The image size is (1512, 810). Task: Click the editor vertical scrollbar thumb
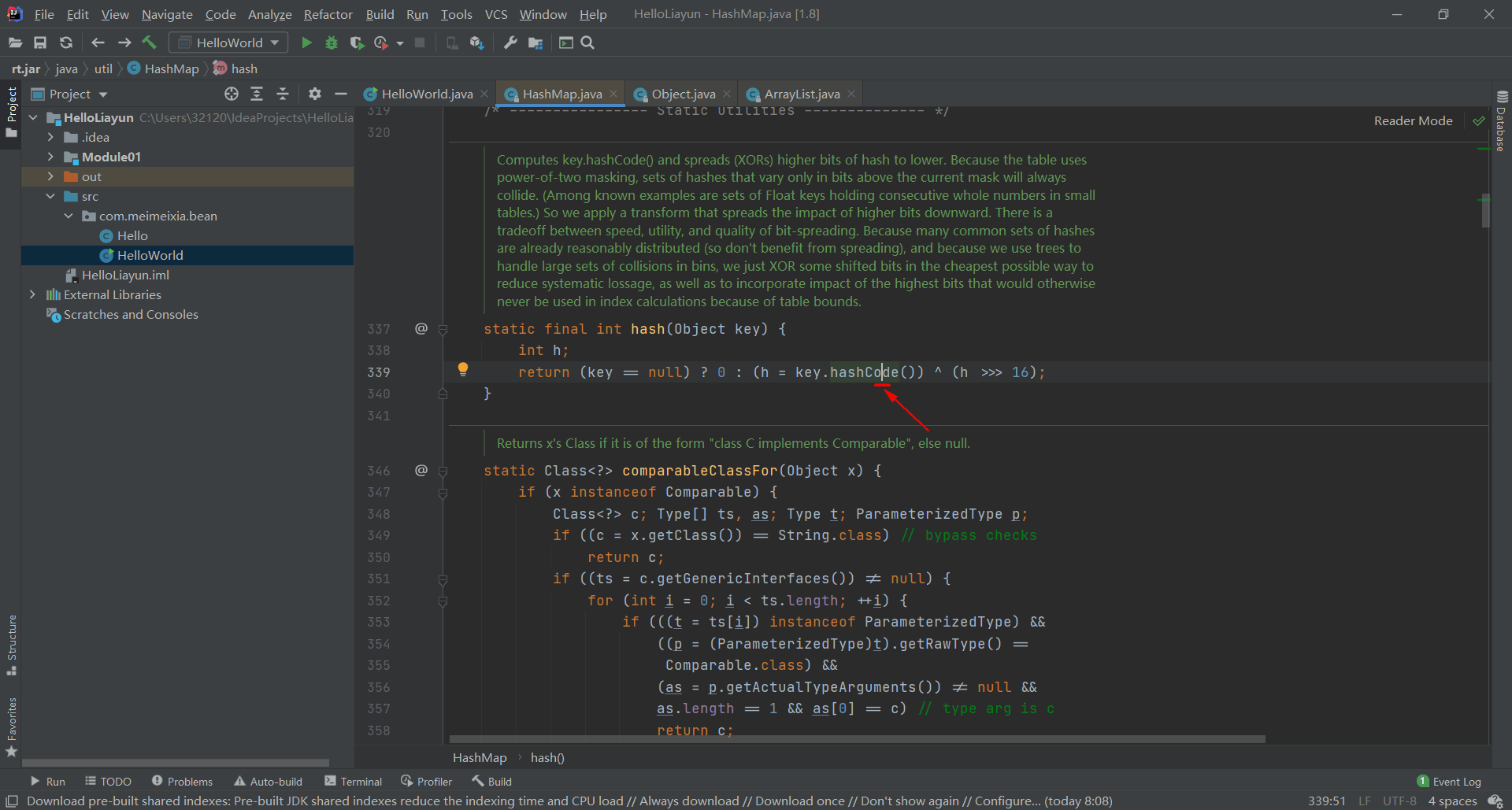click(1485, 210)
